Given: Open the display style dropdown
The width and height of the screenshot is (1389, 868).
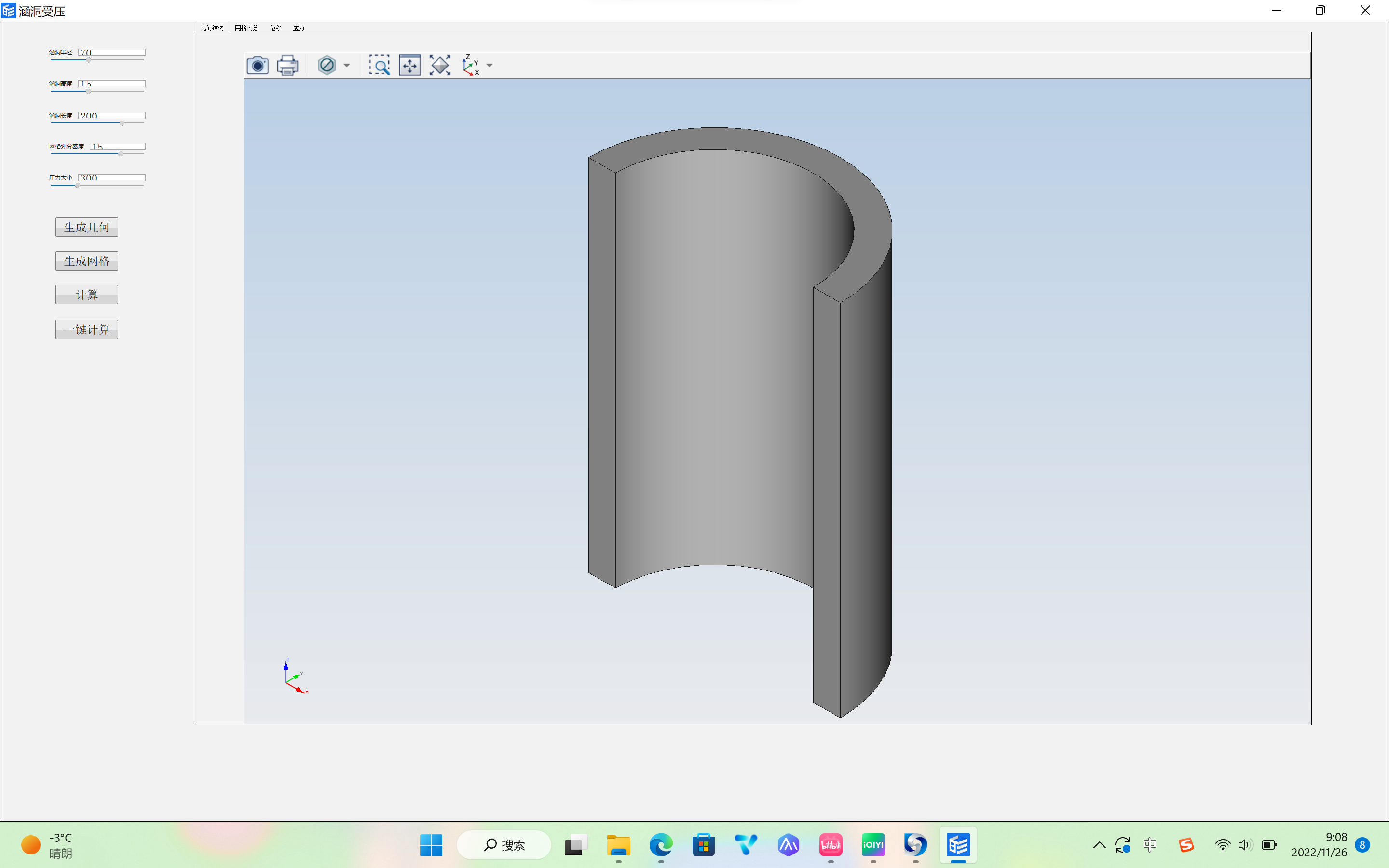Looking at the screenshot, I should pos(347,65).
